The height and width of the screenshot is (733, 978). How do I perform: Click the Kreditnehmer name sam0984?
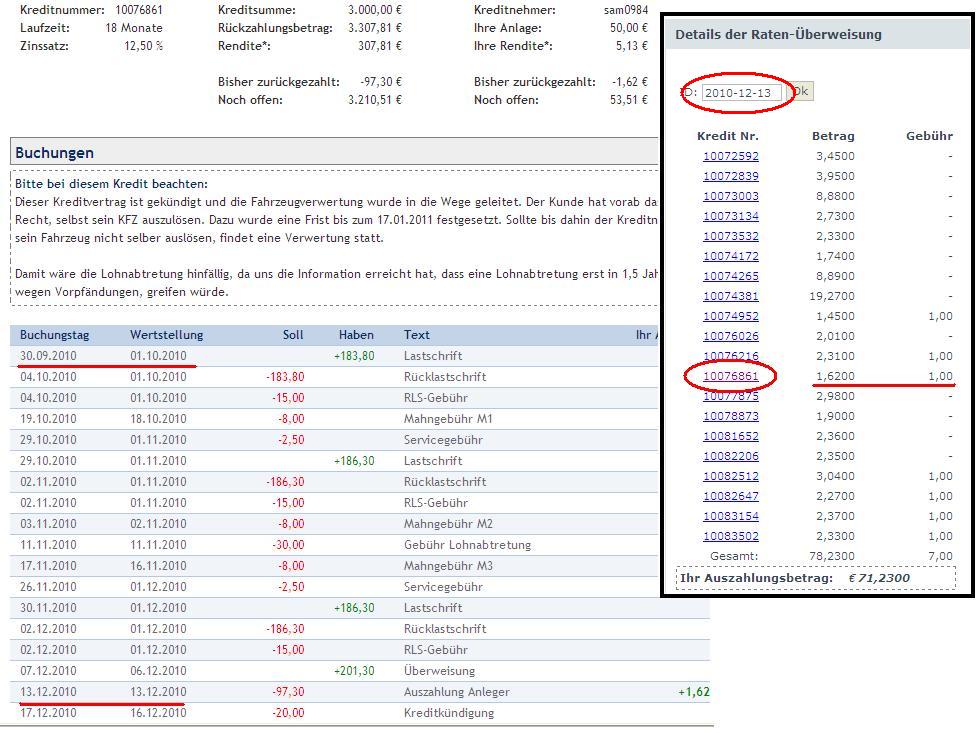pyautogui.click(x=626, y=10)
